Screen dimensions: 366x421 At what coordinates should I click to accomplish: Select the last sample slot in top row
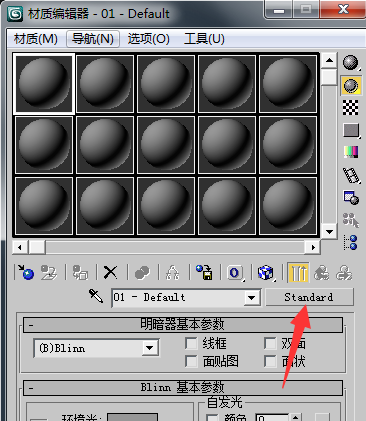click(x=288, y=84)
